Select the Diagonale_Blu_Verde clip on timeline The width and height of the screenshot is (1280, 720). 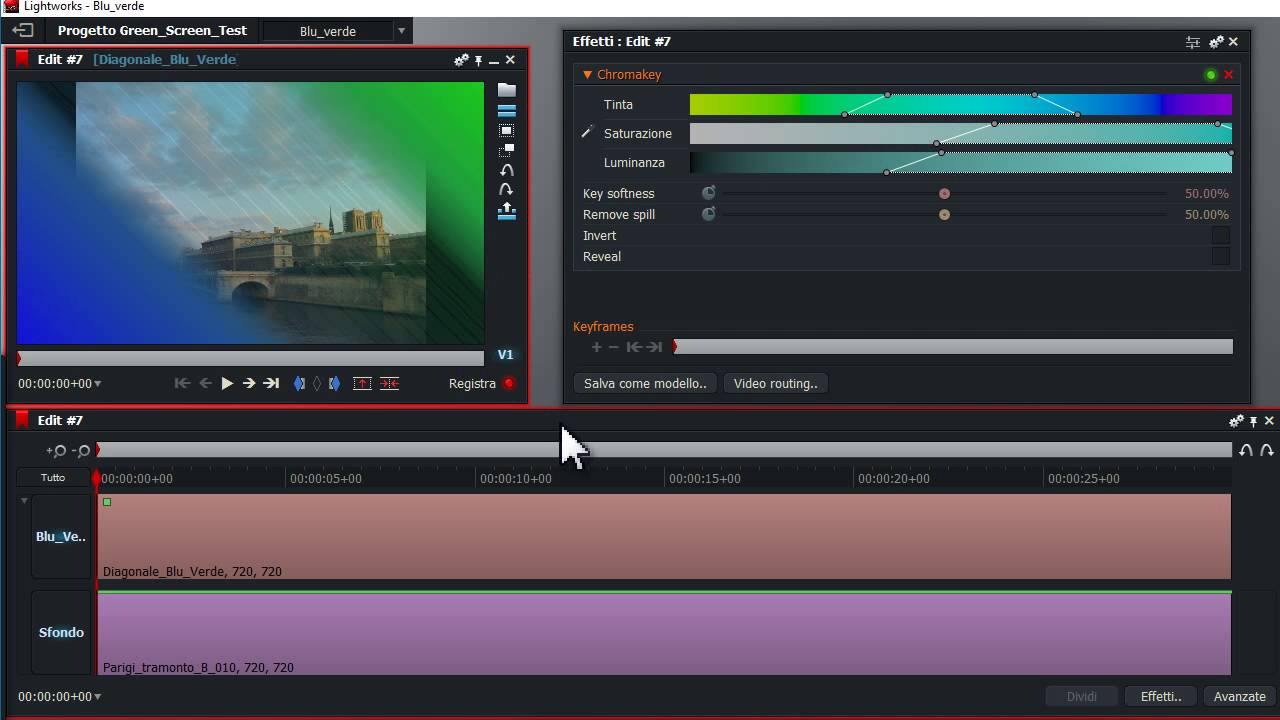(x=664, y=536)
